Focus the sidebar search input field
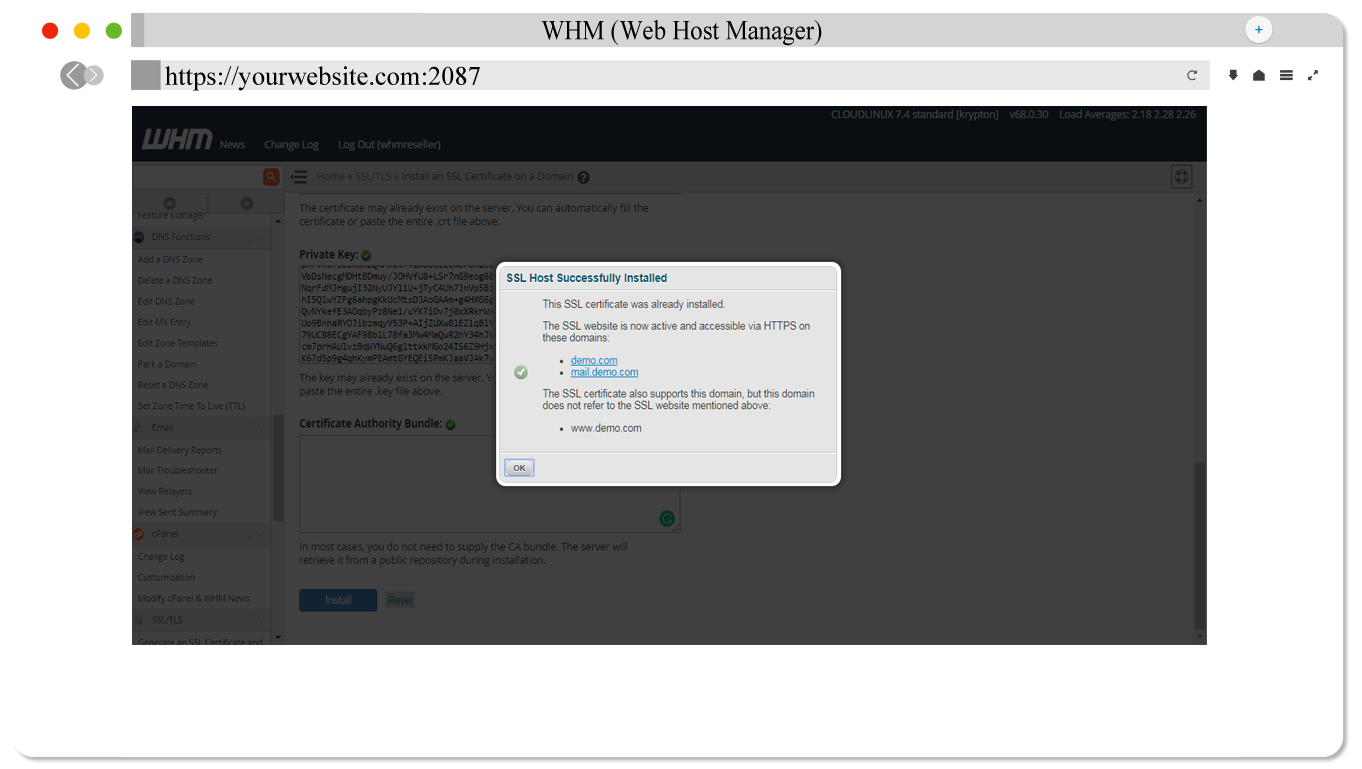 [198, 177]
